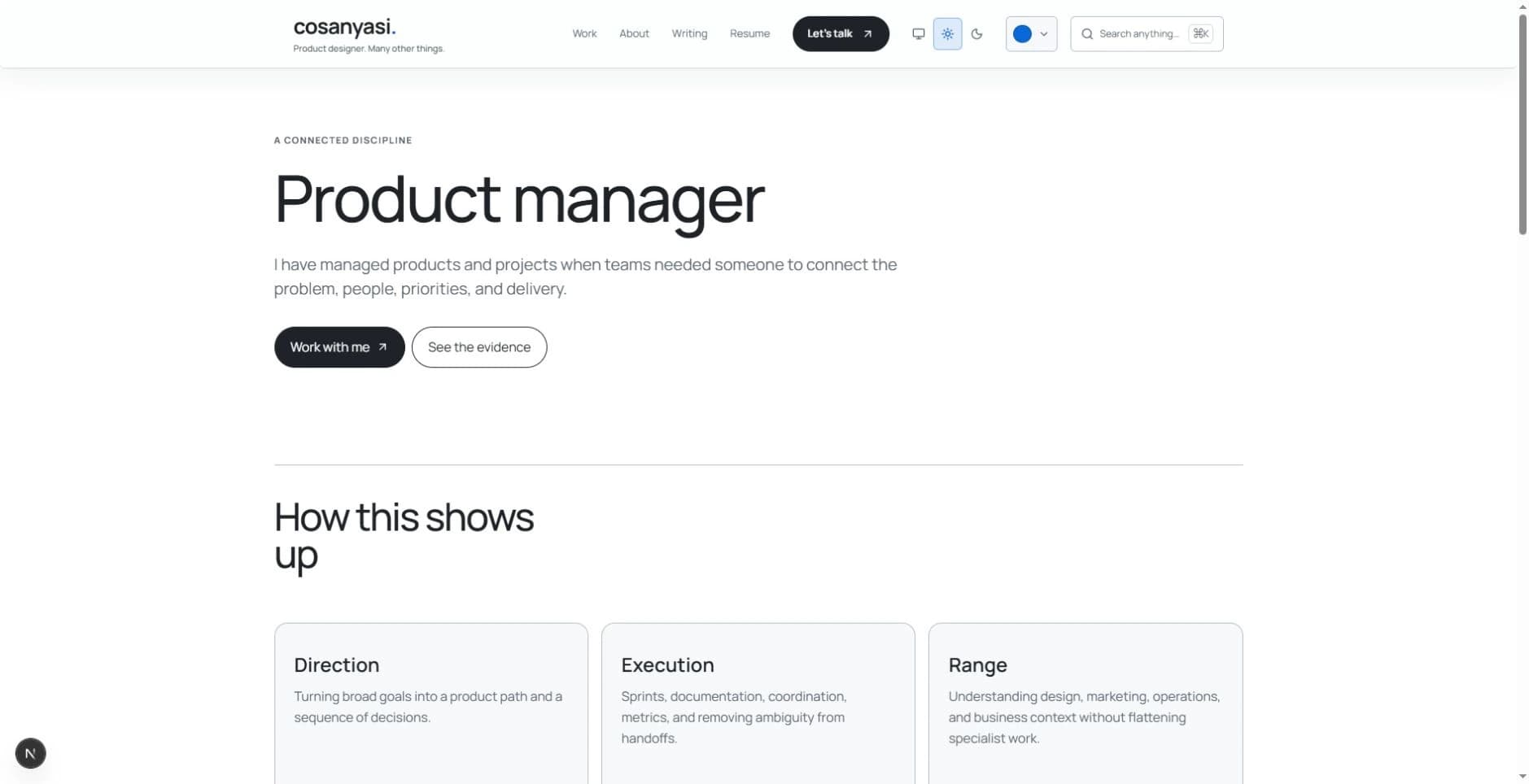
Task: Go to the About page
Action: coord(634,33)
